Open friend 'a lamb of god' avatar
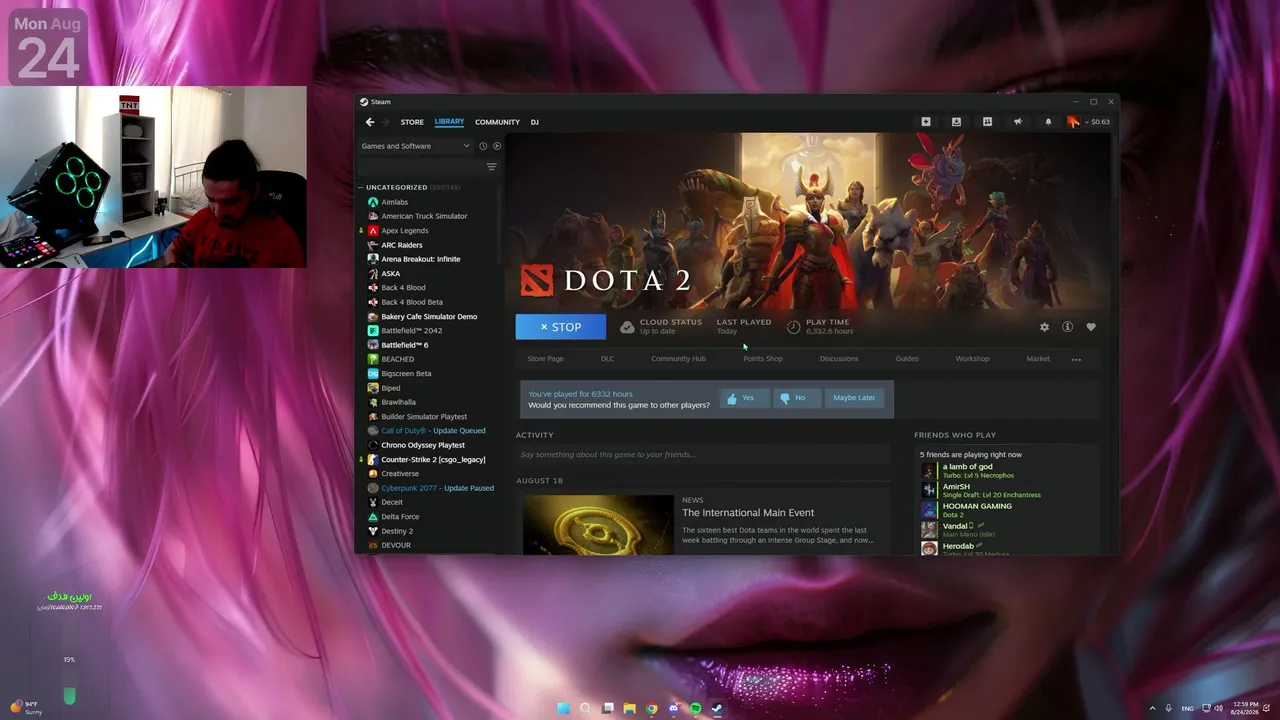The image size is (1280, 720). point(929,471)
